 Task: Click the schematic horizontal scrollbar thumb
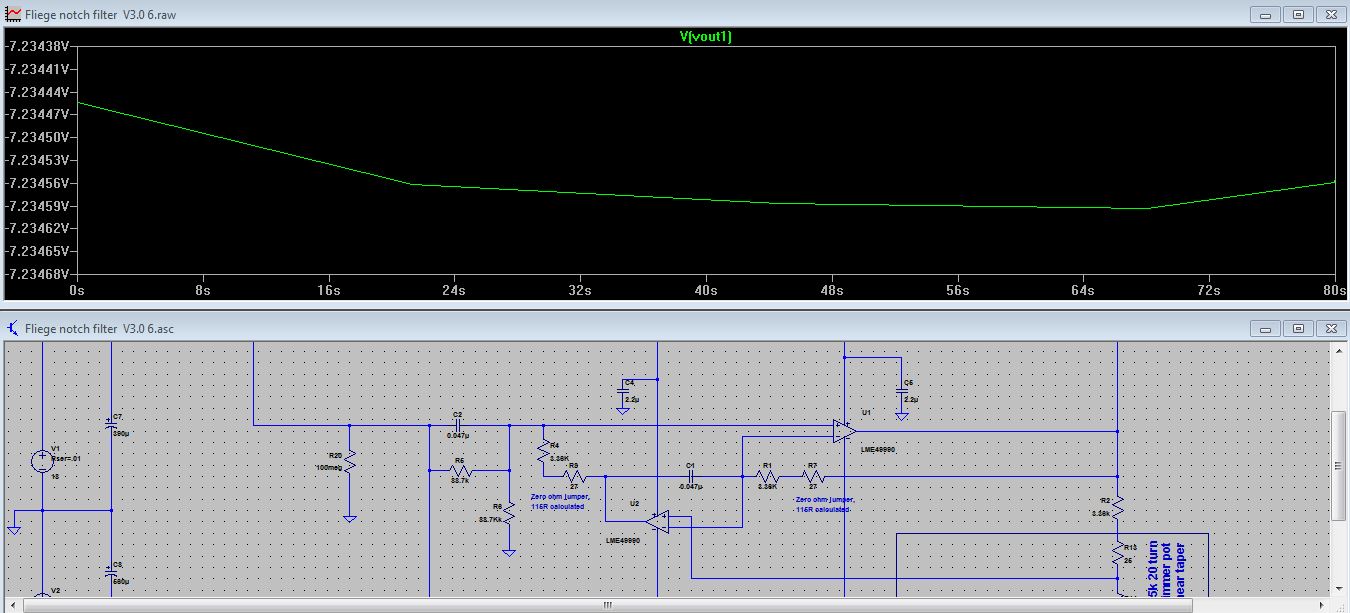click(x=606, y=604)
